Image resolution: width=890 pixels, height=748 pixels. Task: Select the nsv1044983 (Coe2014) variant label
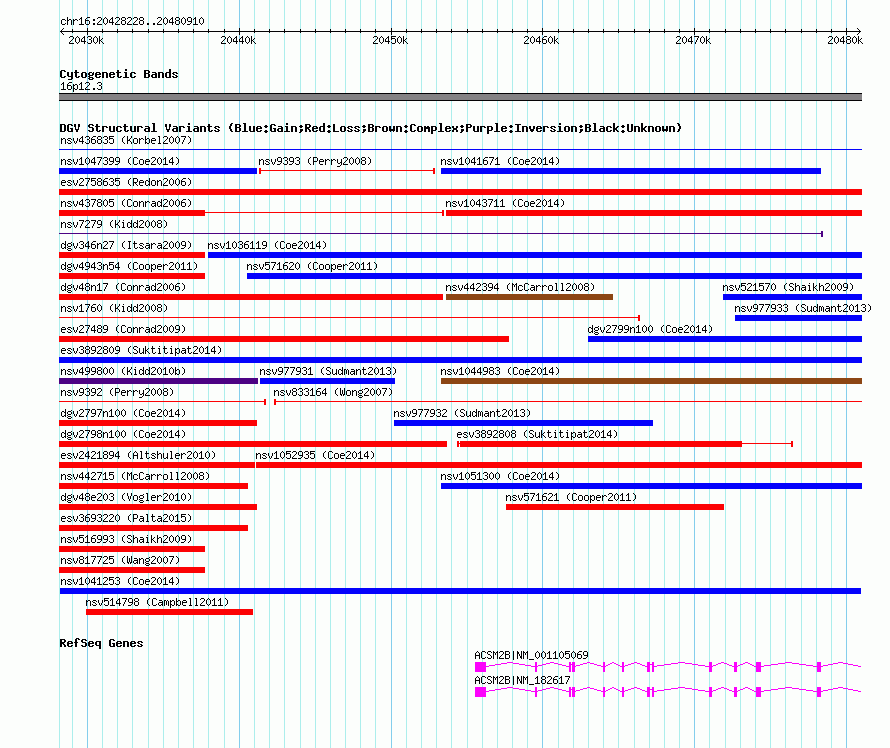click(x=500, y=371)
